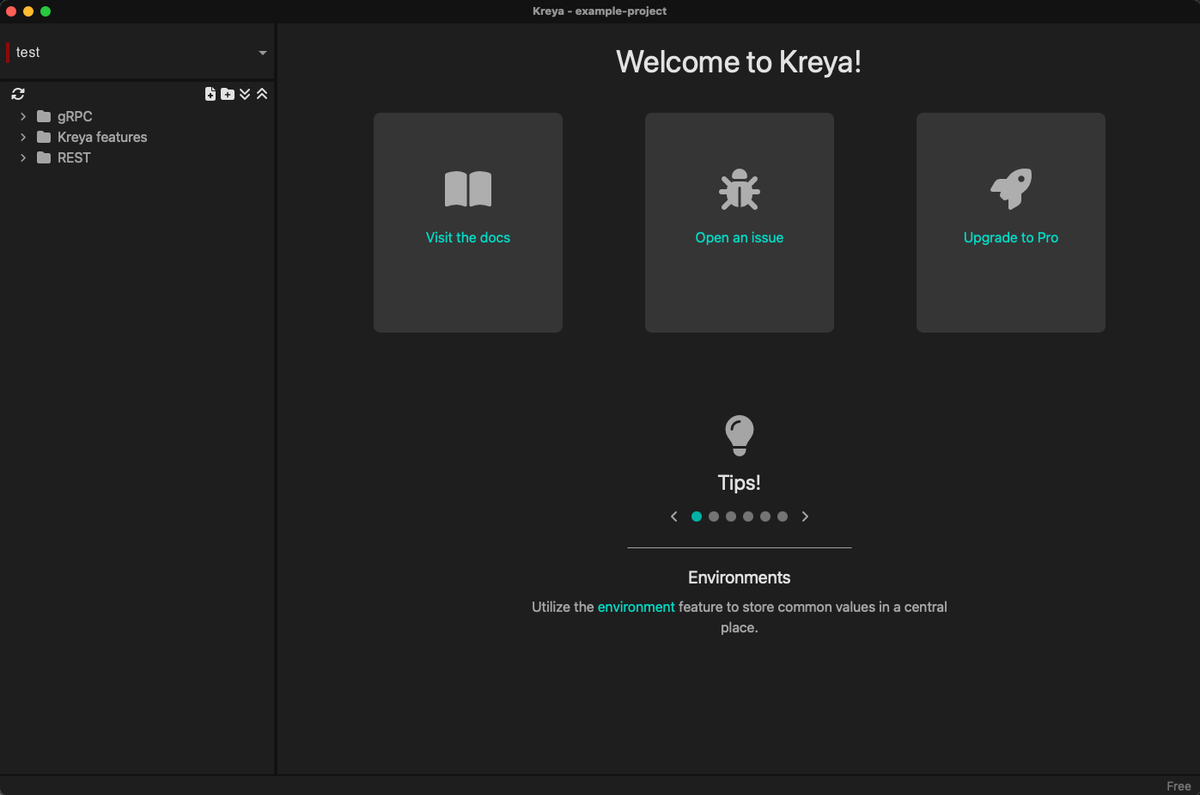
Task: Click the bug icon on the issue card
Action: tap(739, 188)
